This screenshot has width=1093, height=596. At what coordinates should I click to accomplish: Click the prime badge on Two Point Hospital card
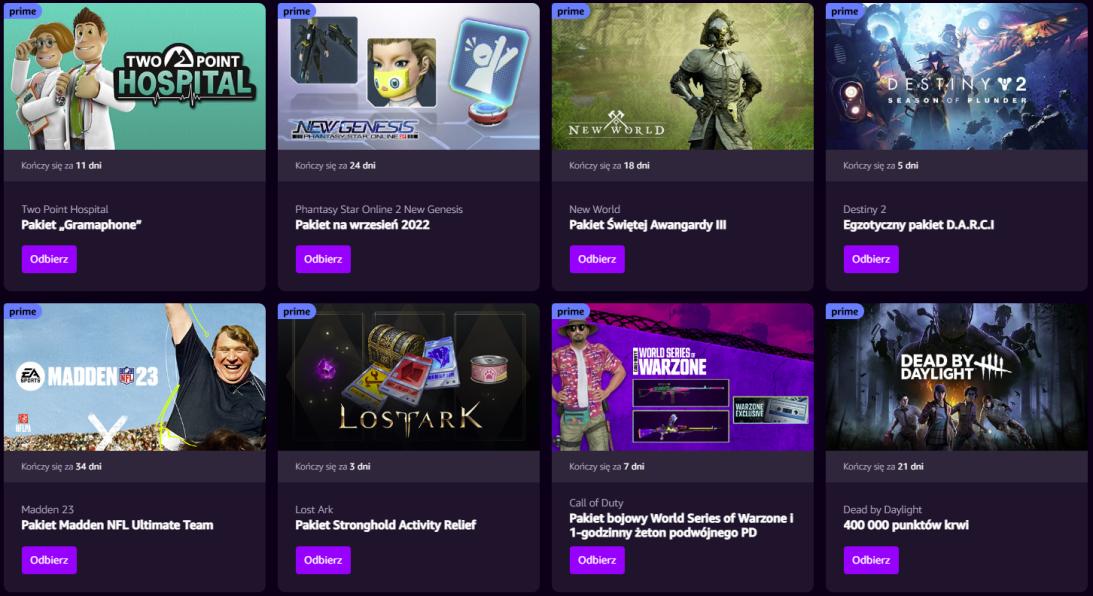pos(22,11)
